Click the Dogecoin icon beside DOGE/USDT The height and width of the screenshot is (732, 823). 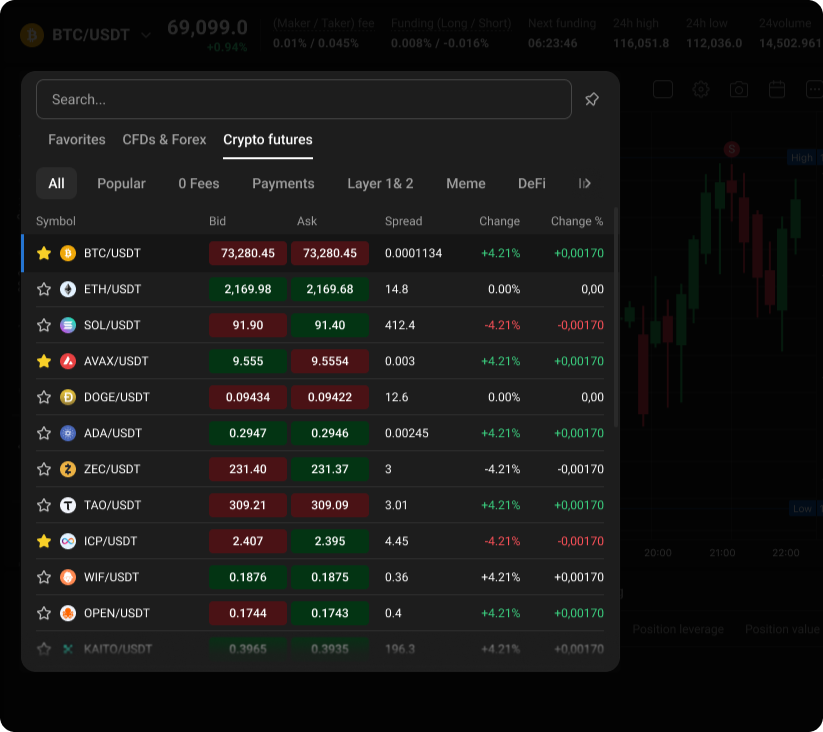pos(67,397)
